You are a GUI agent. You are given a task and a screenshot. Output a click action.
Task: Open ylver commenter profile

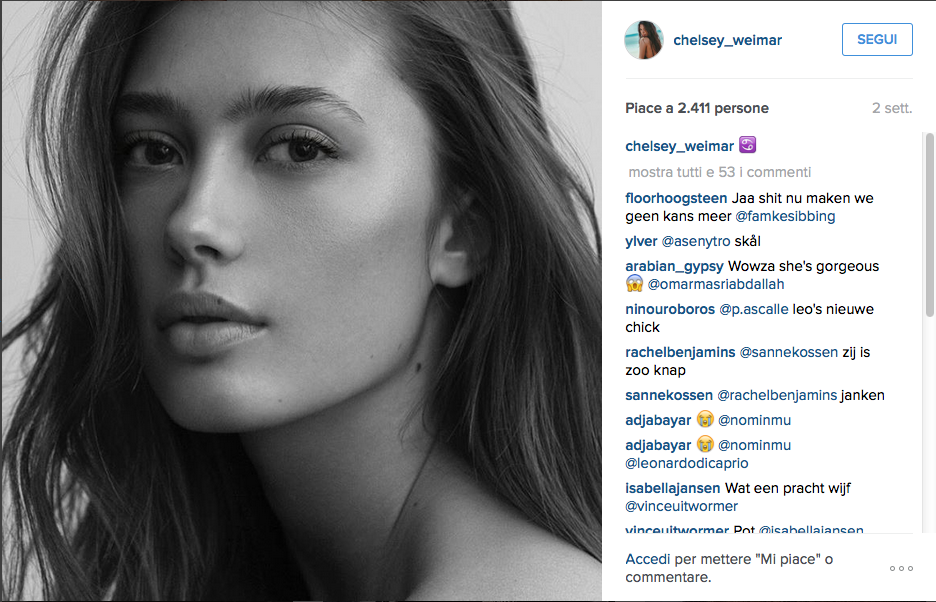641,241
